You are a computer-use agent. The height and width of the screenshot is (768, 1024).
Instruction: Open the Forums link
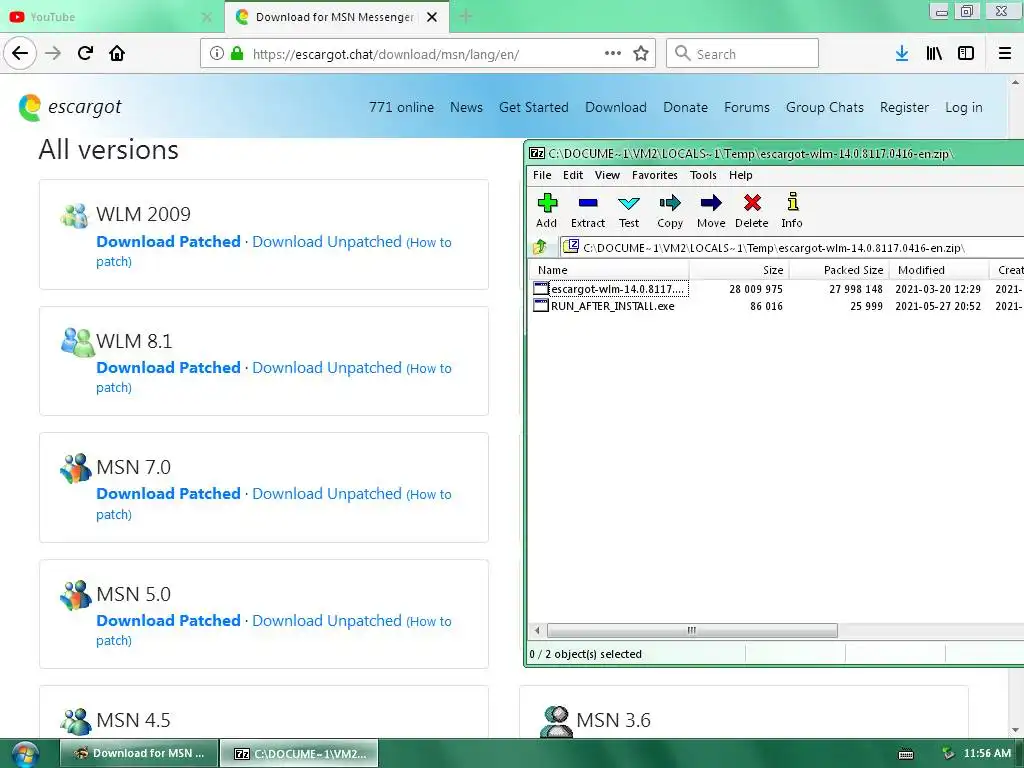[746, 107]
